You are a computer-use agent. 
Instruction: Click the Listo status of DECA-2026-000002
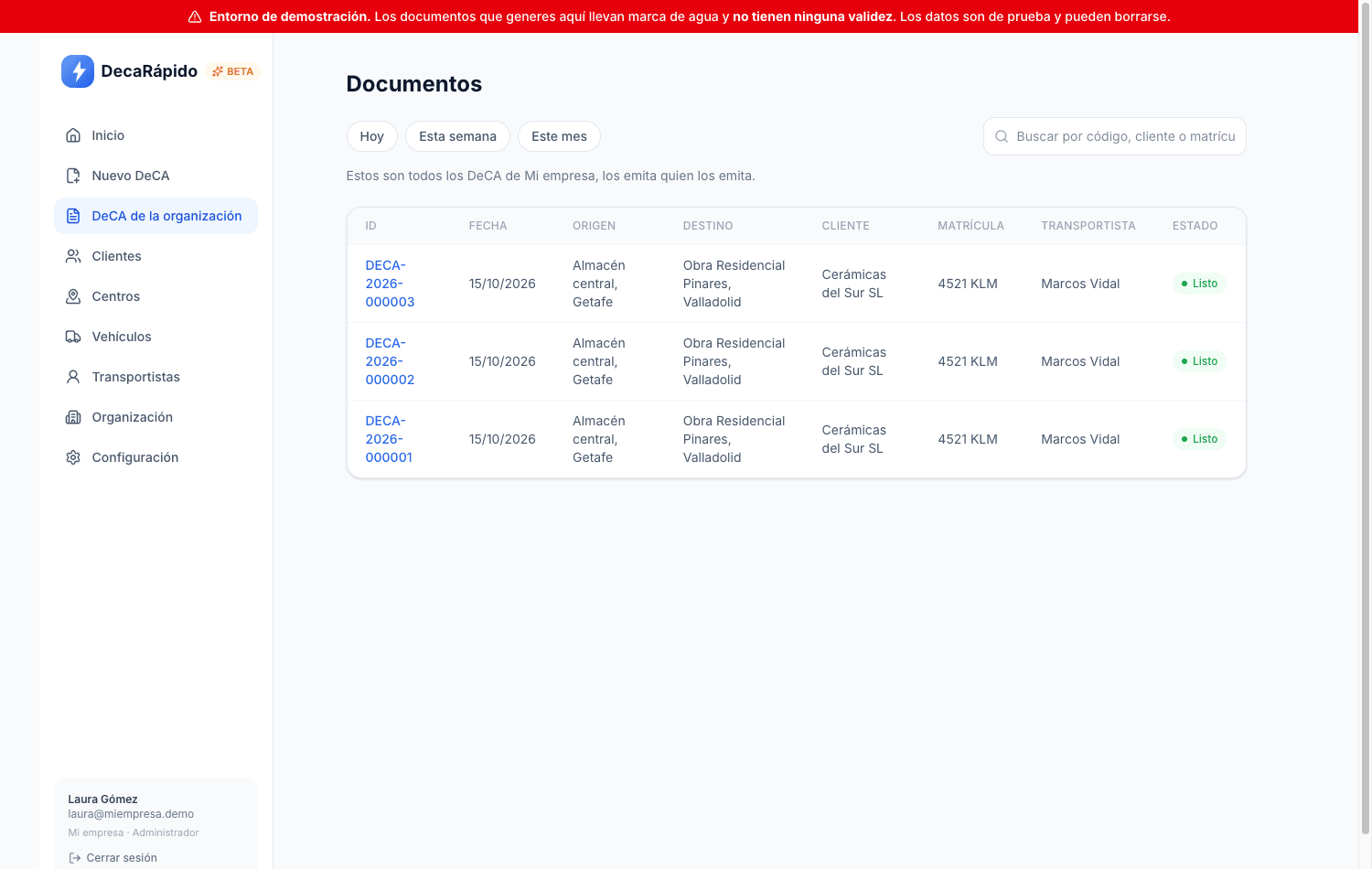pos(1199,361)
